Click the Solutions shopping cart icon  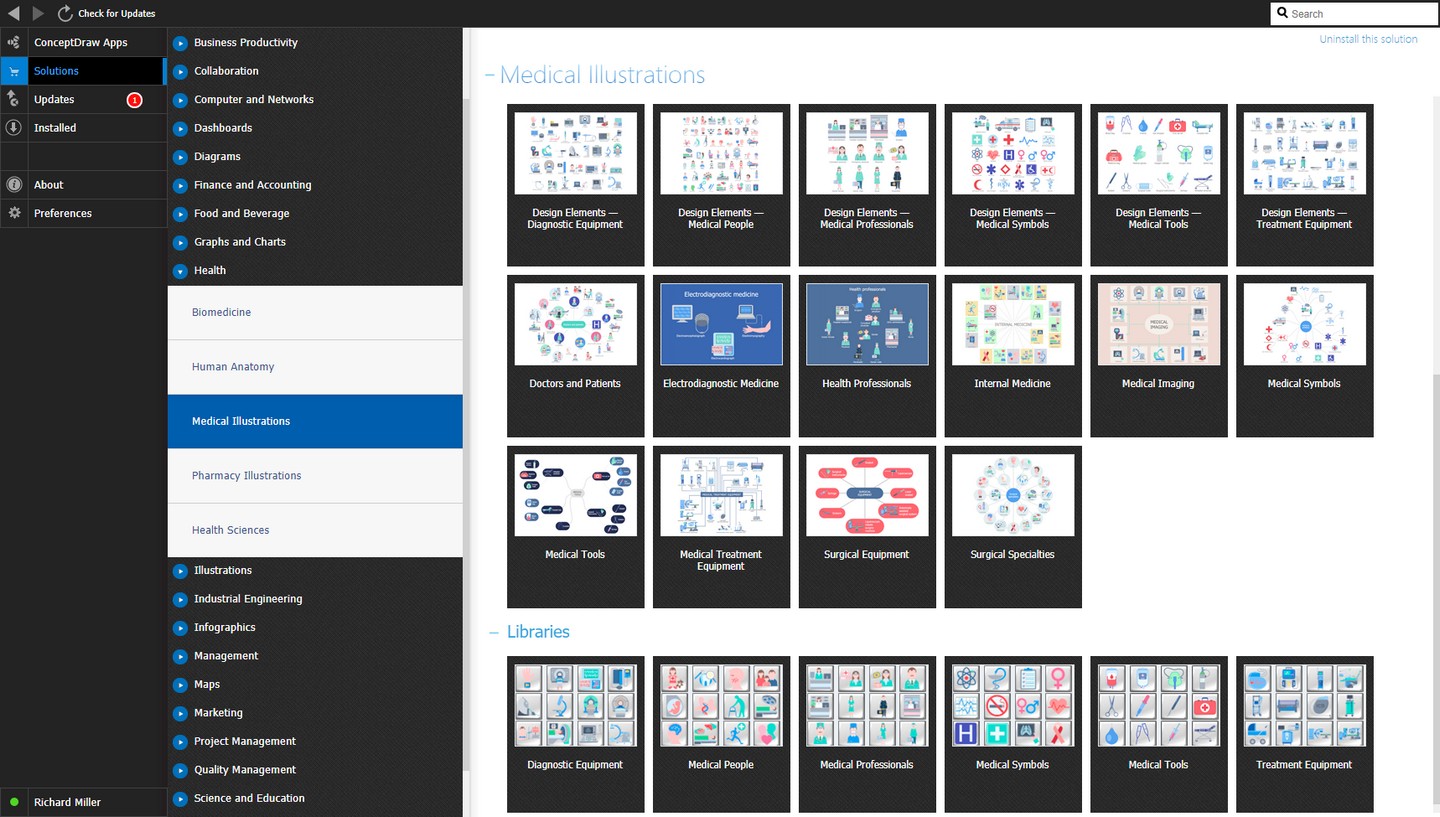click(14, 71)
